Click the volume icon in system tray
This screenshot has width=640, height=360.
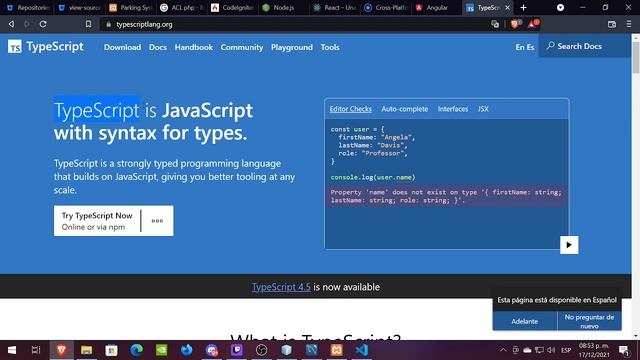[551, 350]
